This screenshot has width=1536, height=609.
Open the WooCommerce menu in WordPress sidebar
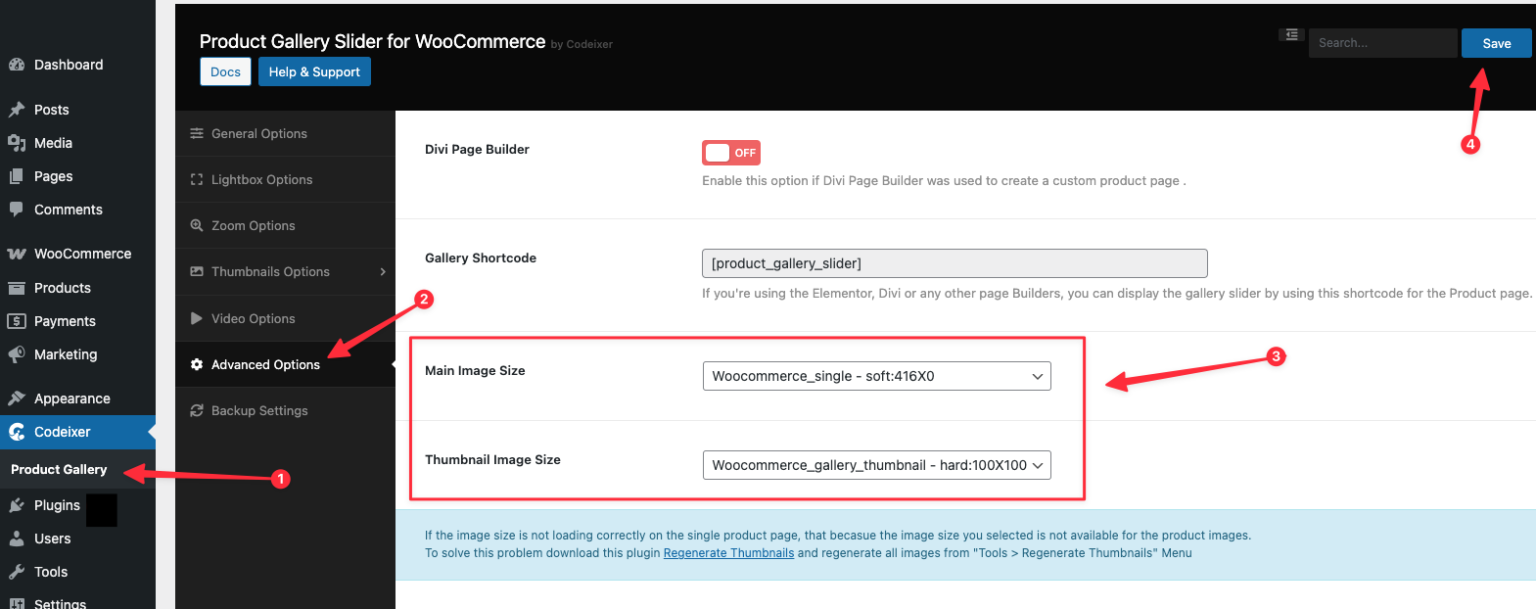[79, 253]
